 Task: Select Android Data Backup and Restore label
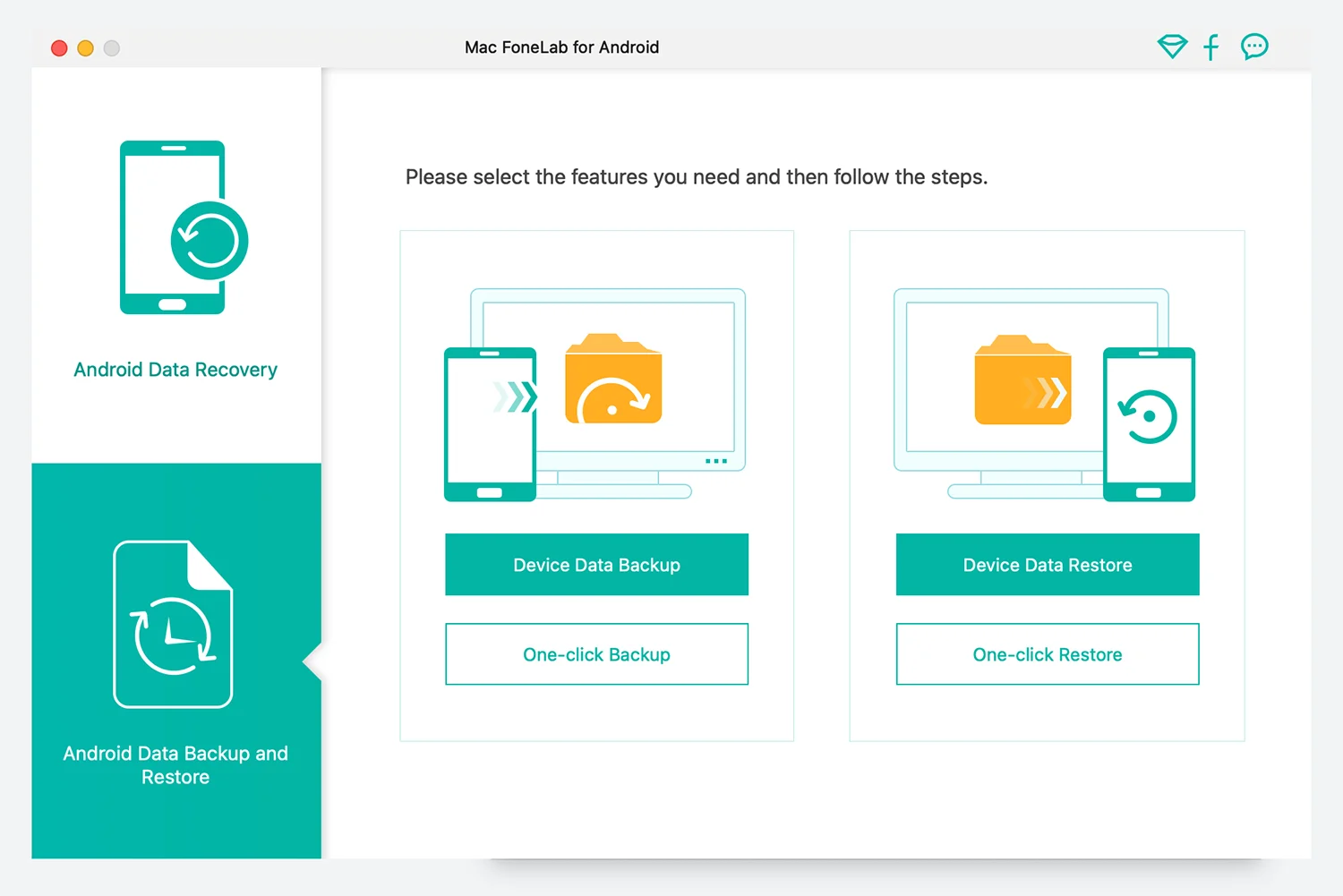tap(175, 765)
